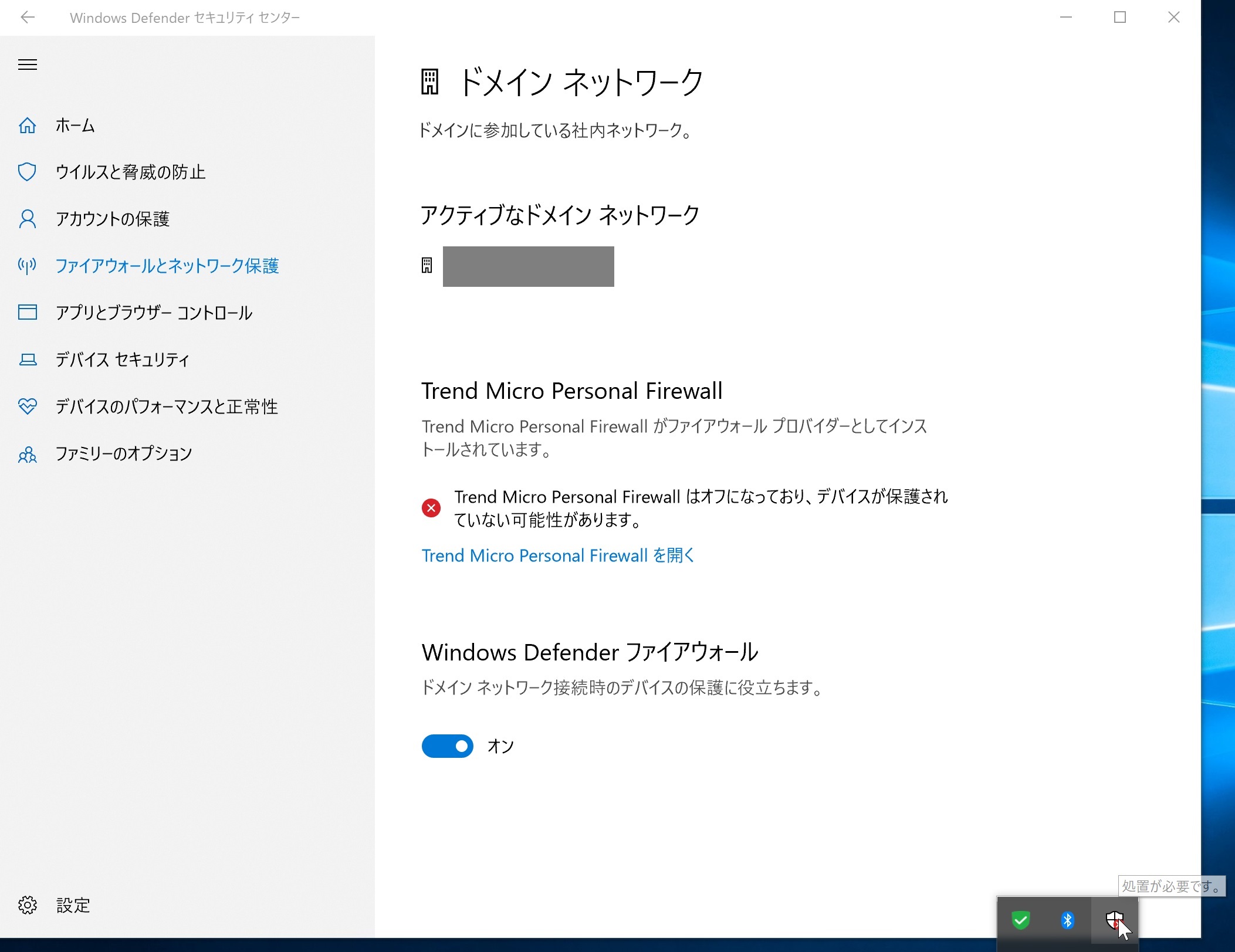Click the device security laptop icon

coord(28,360)
